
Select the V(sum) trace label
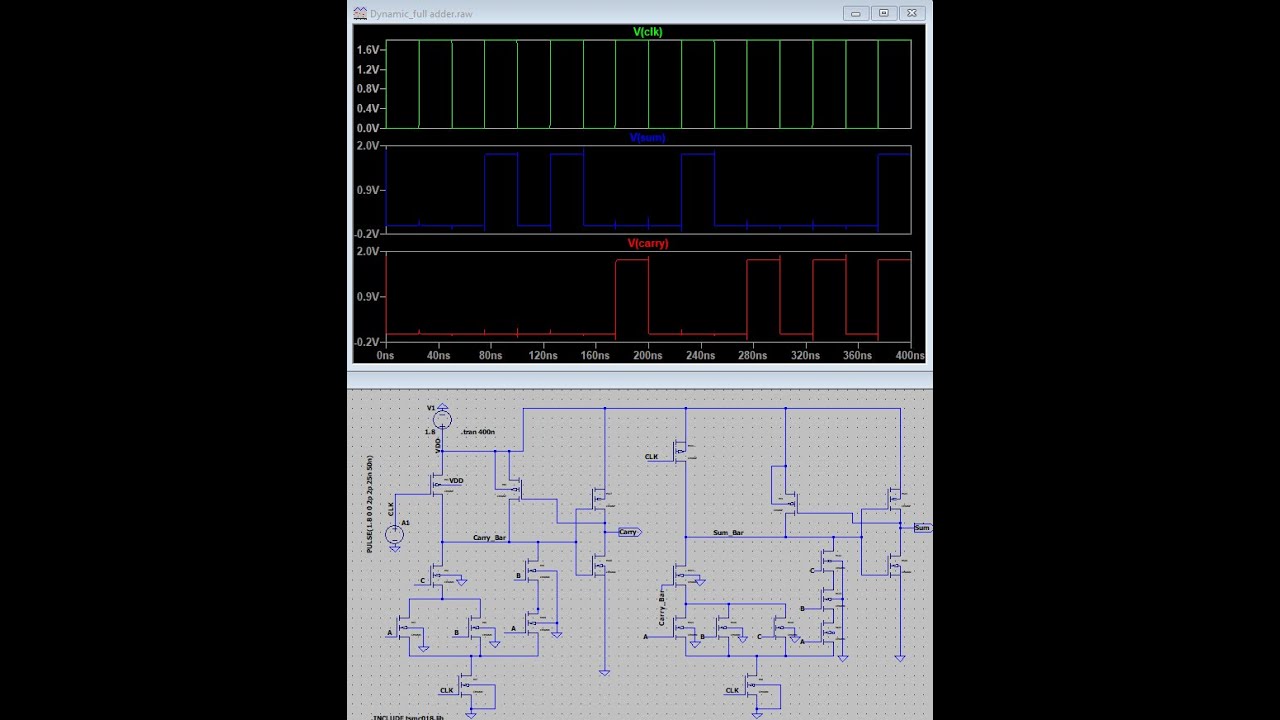tap(647, 138)
